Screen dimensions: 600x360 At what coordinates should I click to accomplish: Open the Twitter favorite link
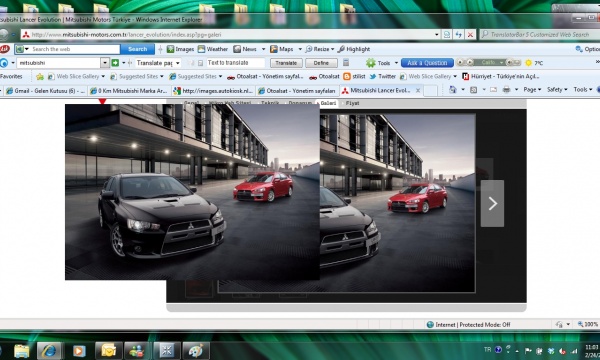click(383, 77)
